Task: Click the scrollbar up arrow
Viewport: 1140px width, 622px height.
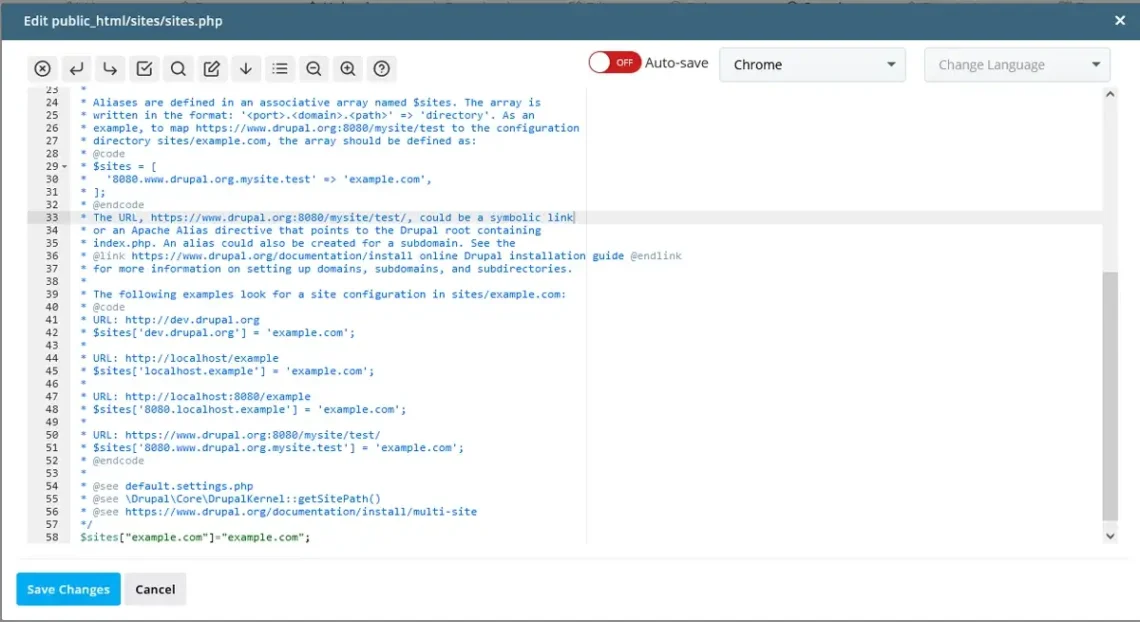Action: tap(1110, 93)
